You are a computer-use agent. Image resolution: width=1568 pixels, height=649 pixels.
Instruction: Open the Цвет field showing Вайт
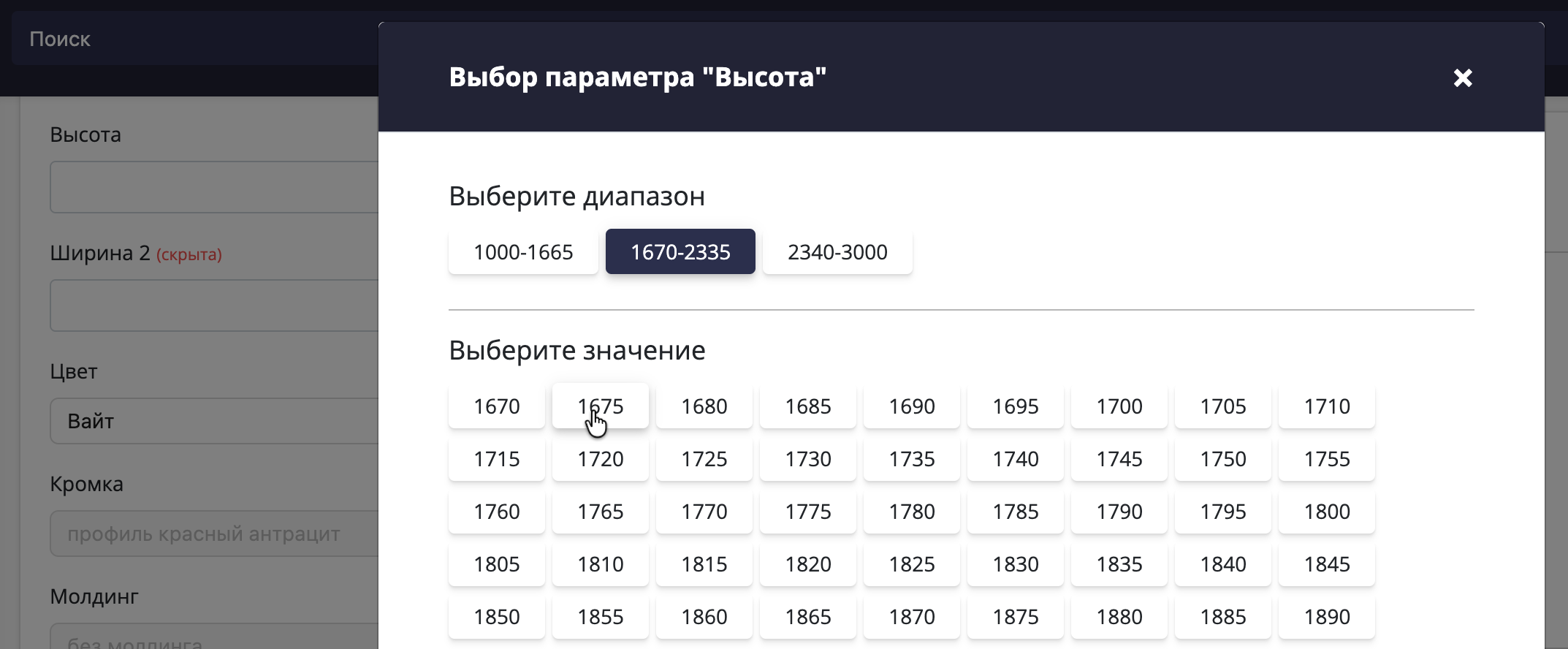coord(212,421)
